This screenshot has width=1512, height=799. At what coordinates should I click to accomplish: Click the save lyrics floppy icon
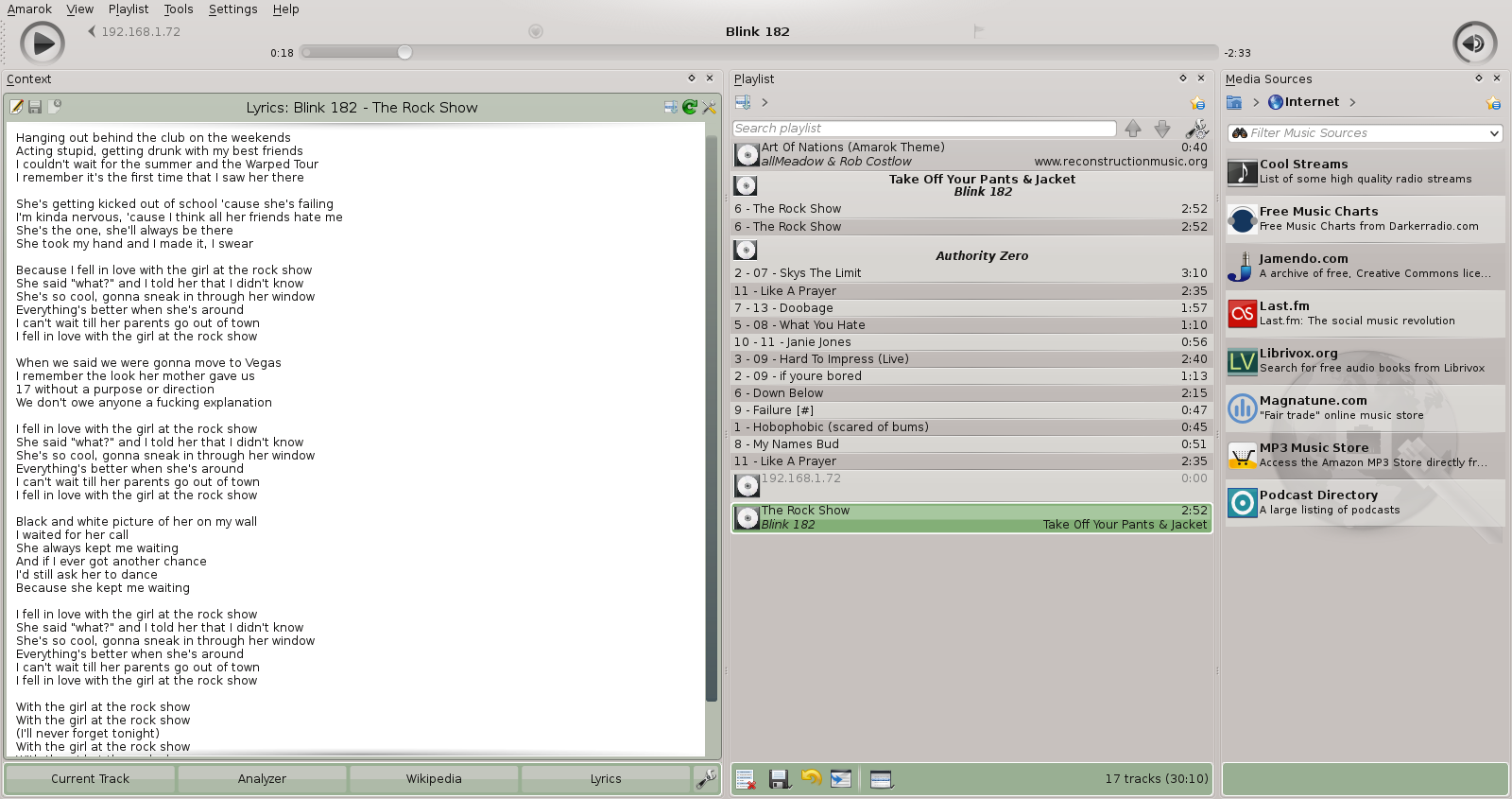click(35, 107)
